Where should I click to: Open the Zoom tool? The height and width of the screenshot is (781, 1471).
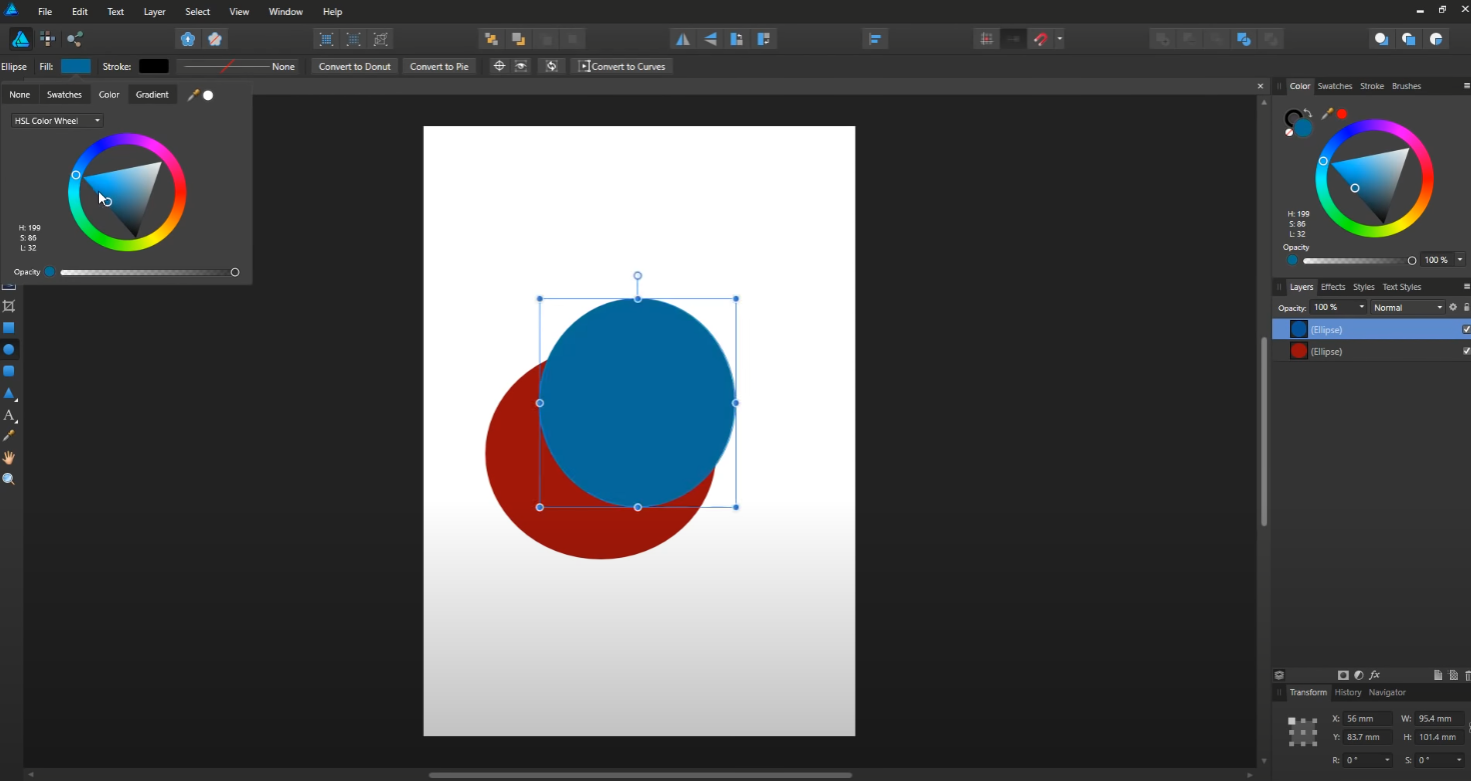pos(9,479)
